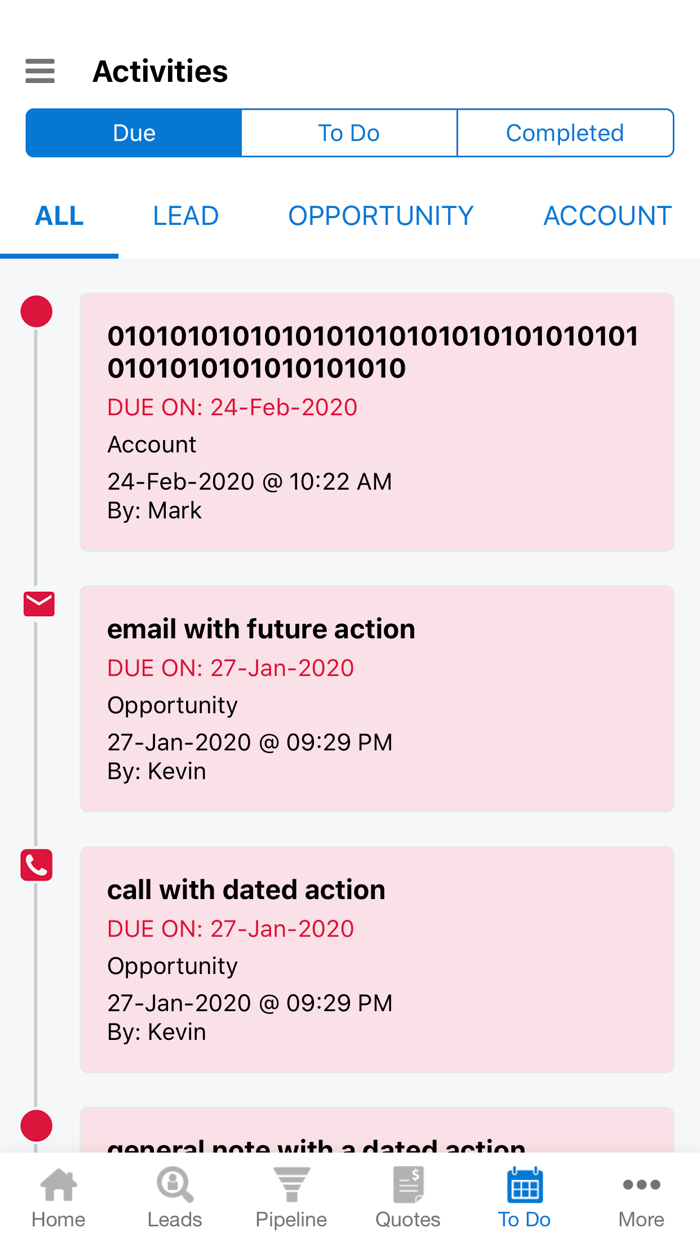Open the navigation hamburger menu
Image resolution: width=700 pixels, height=1244 pixels.
point(39,70)
